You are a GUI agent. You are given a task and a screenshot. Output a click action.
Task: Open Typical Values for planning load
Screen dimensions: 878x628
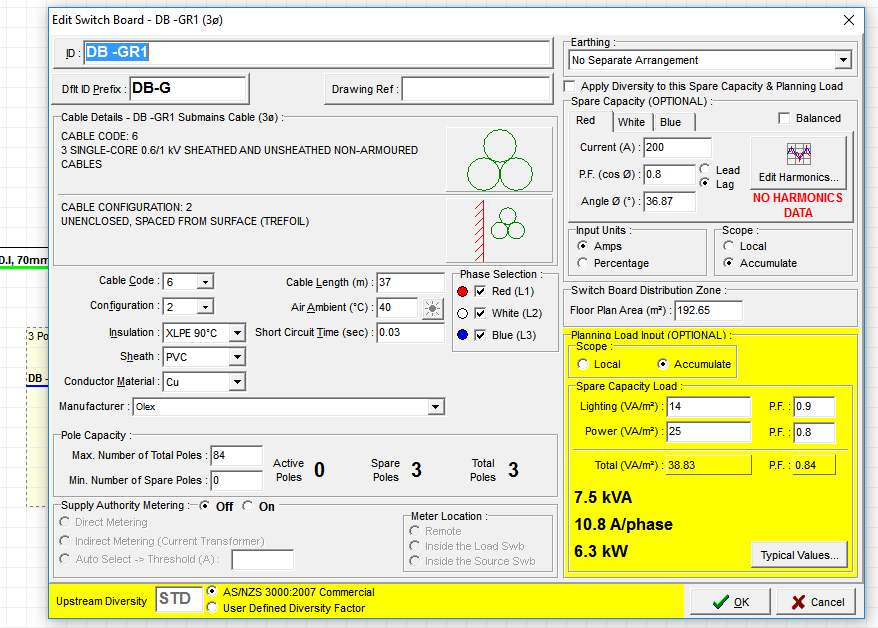pos(798,555)
